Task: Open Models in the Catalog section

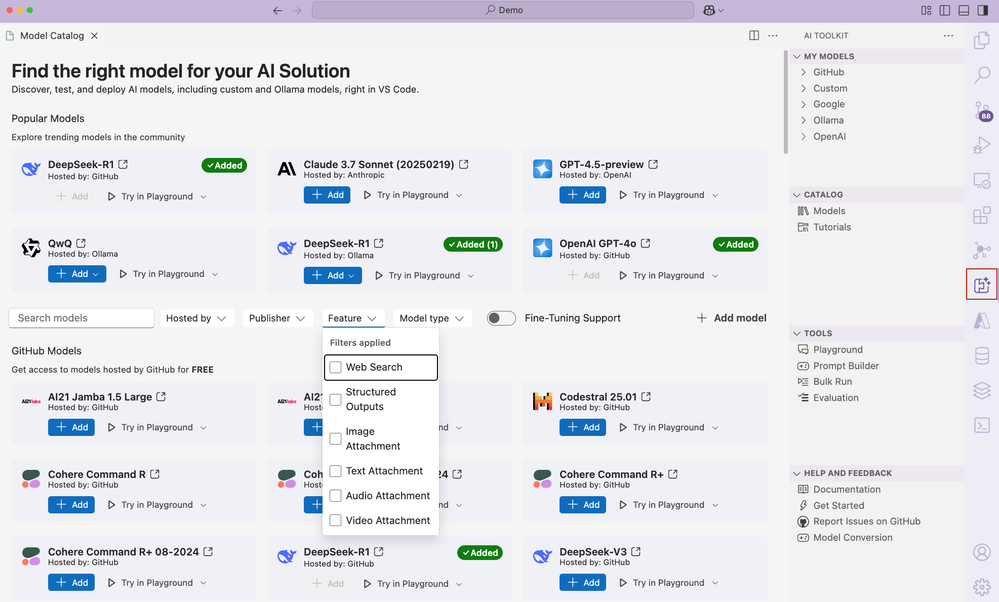Action: coord(829,211)
